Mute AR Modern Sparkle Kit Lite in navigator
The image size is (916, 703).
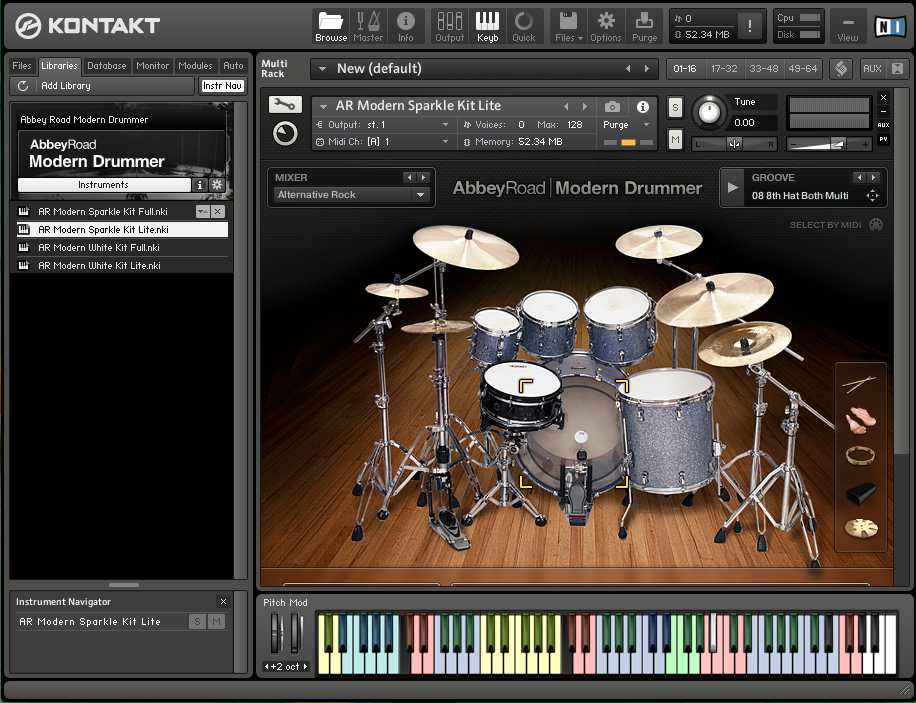(217, 621)
